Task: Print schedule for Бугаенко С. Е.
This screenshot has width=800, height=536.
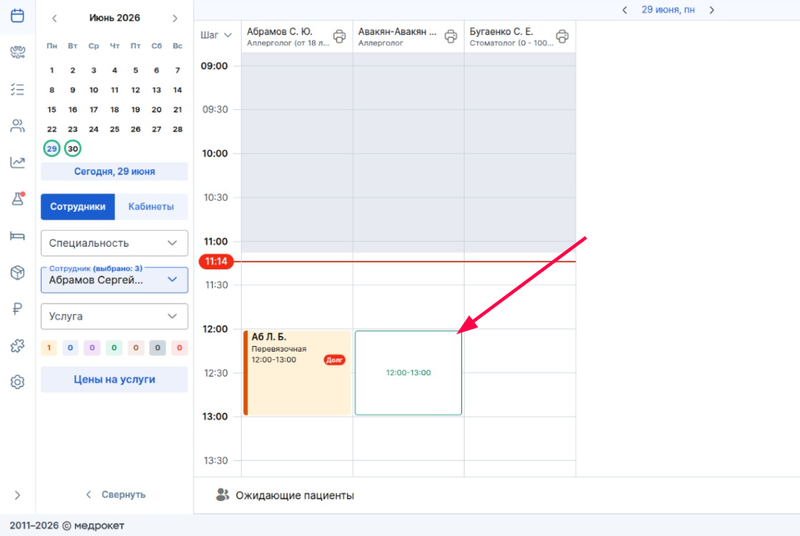Action: 562,36
